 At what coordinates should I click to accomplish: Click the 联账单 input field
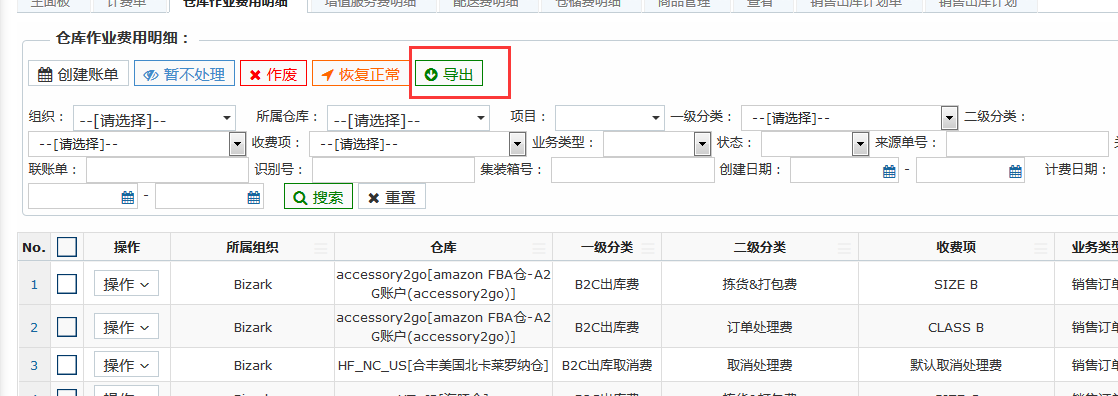[x=168, y=171]
